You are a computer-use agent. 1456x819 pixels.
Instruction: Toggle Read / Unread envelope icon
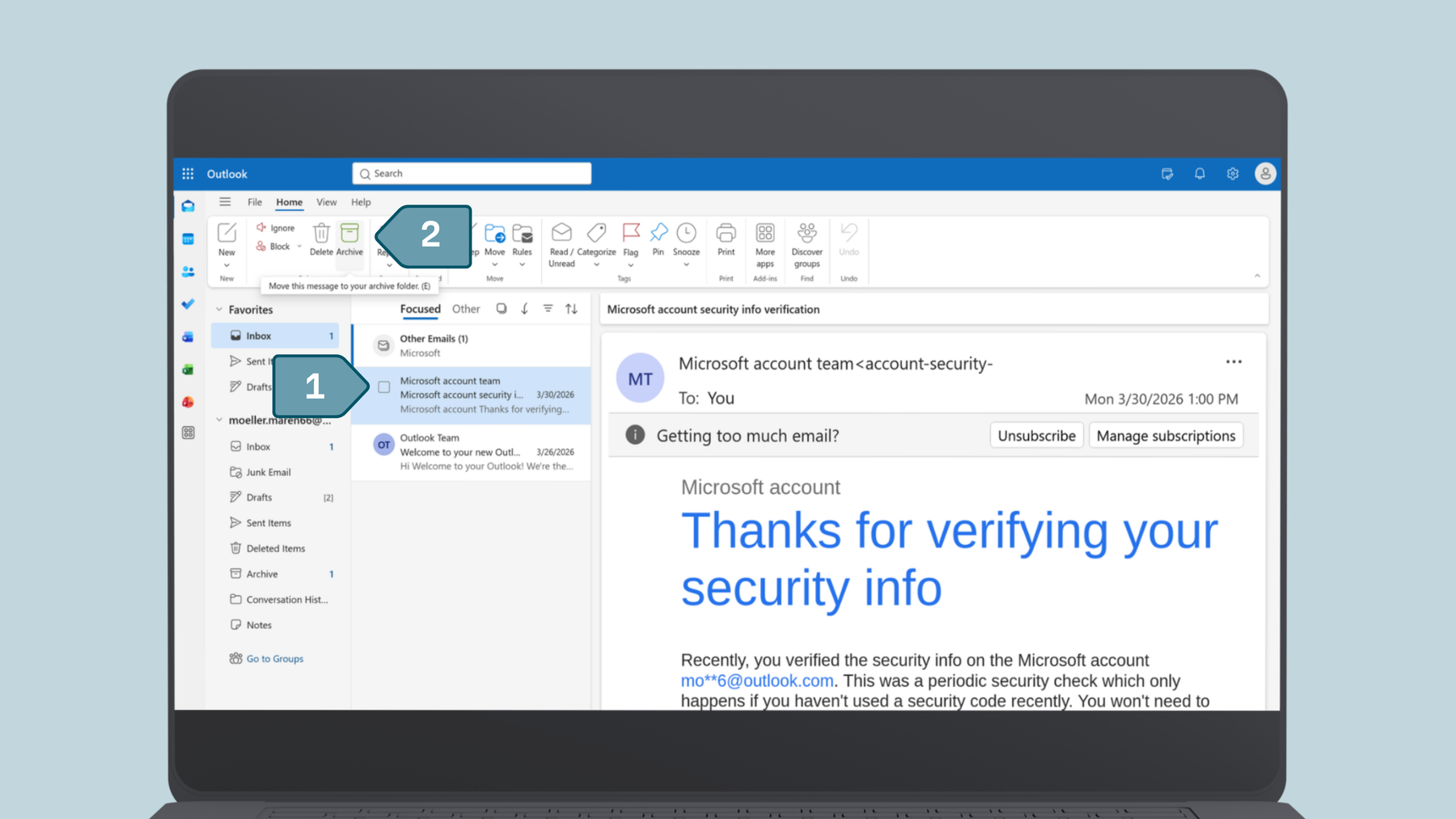(x=561, y=233)
